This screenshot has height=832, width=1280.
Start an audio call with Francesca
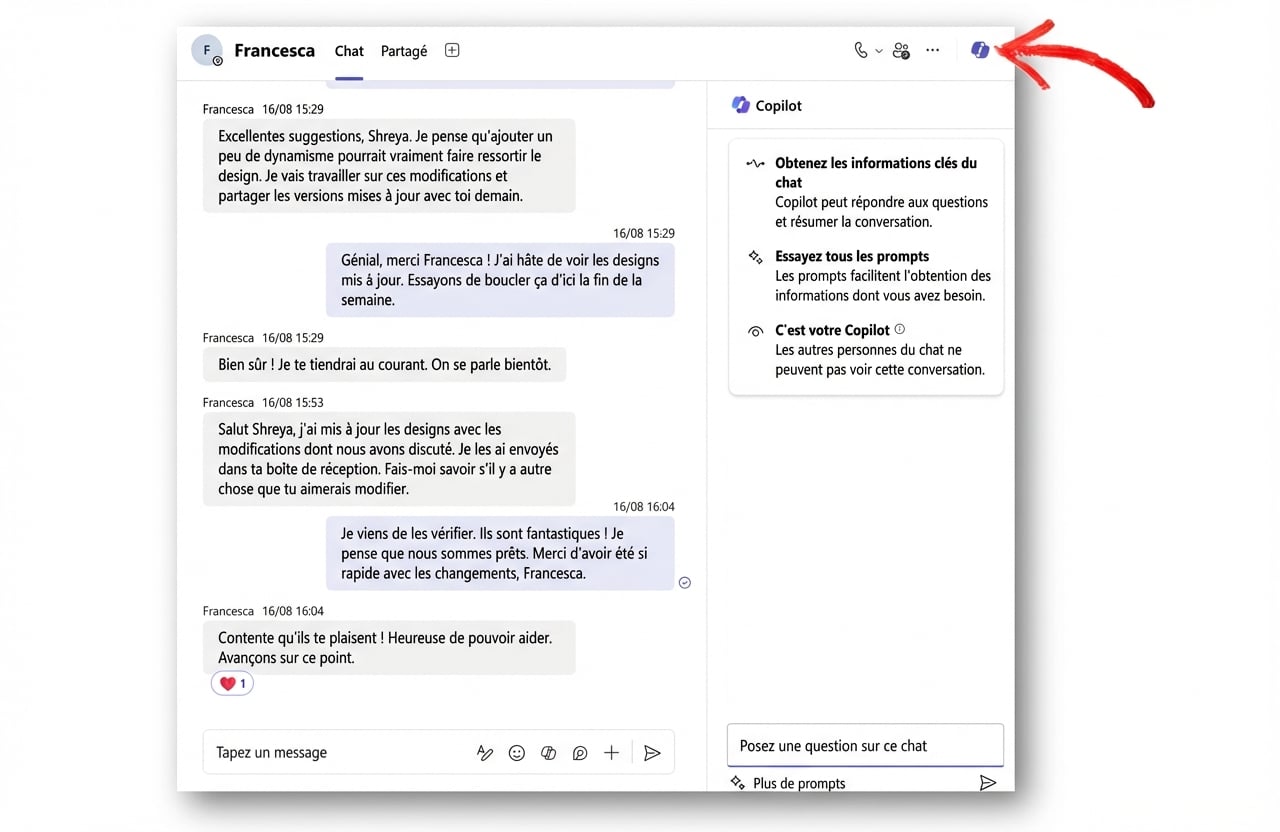coord(862,49)
